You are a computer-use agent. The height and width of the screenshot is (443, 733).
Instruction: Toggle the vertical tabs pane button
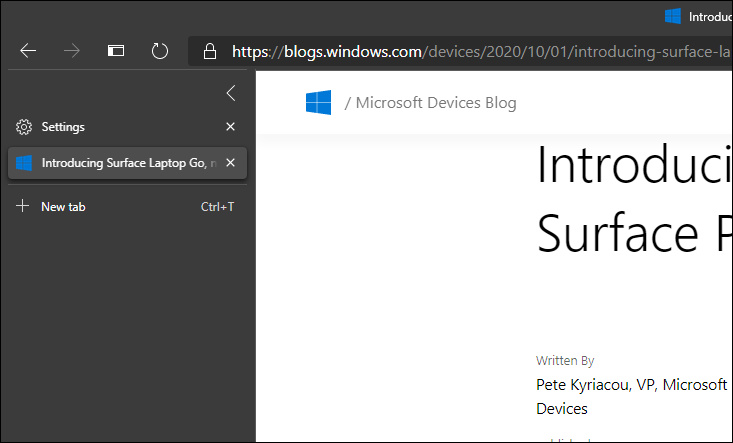tap(116, 50)
